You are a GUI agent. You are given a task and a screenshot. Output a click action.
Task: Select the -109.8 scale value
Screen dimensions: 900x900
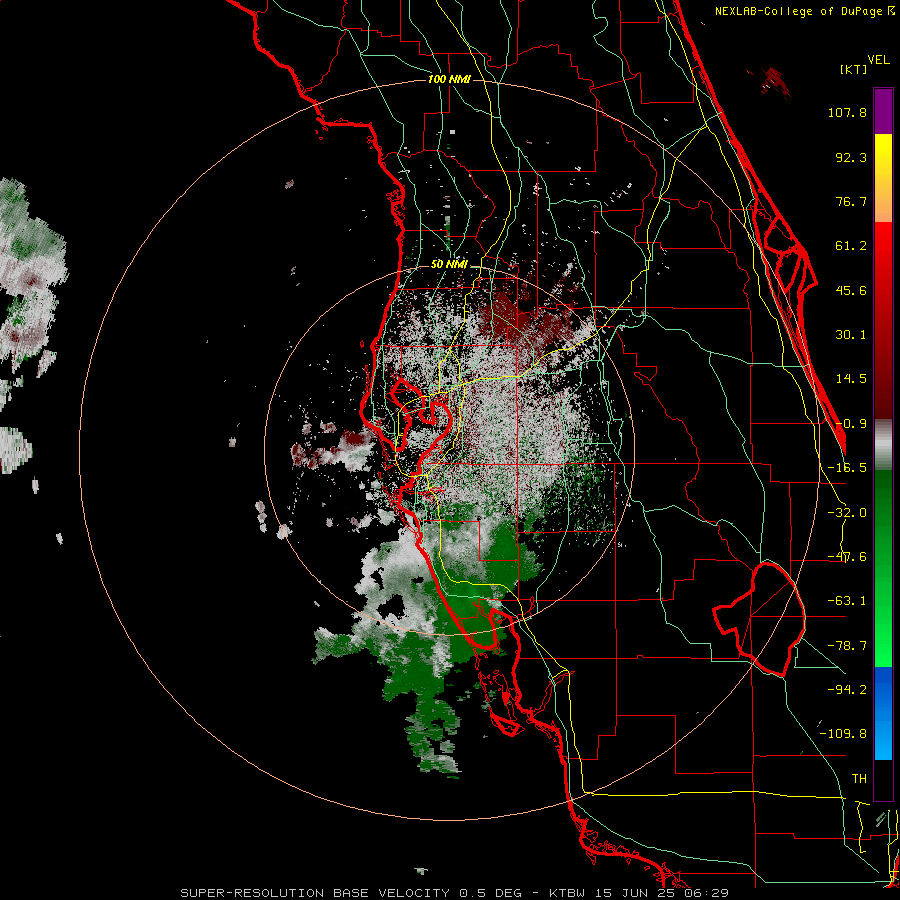(x=843, y=734)
